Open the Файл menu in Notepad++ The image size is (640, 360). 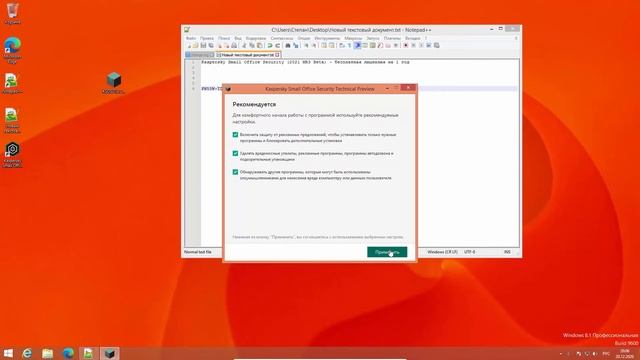pos(191,38)
